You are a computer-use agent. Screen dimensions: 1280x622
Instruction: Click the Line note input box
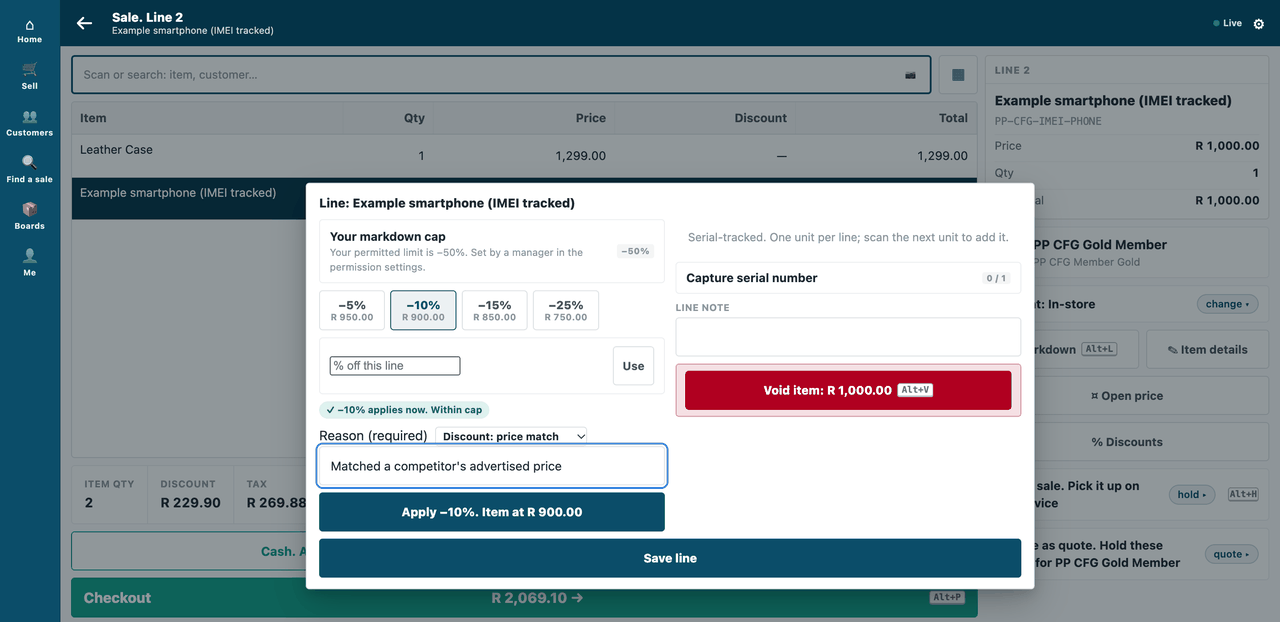(x=848, y=337)
